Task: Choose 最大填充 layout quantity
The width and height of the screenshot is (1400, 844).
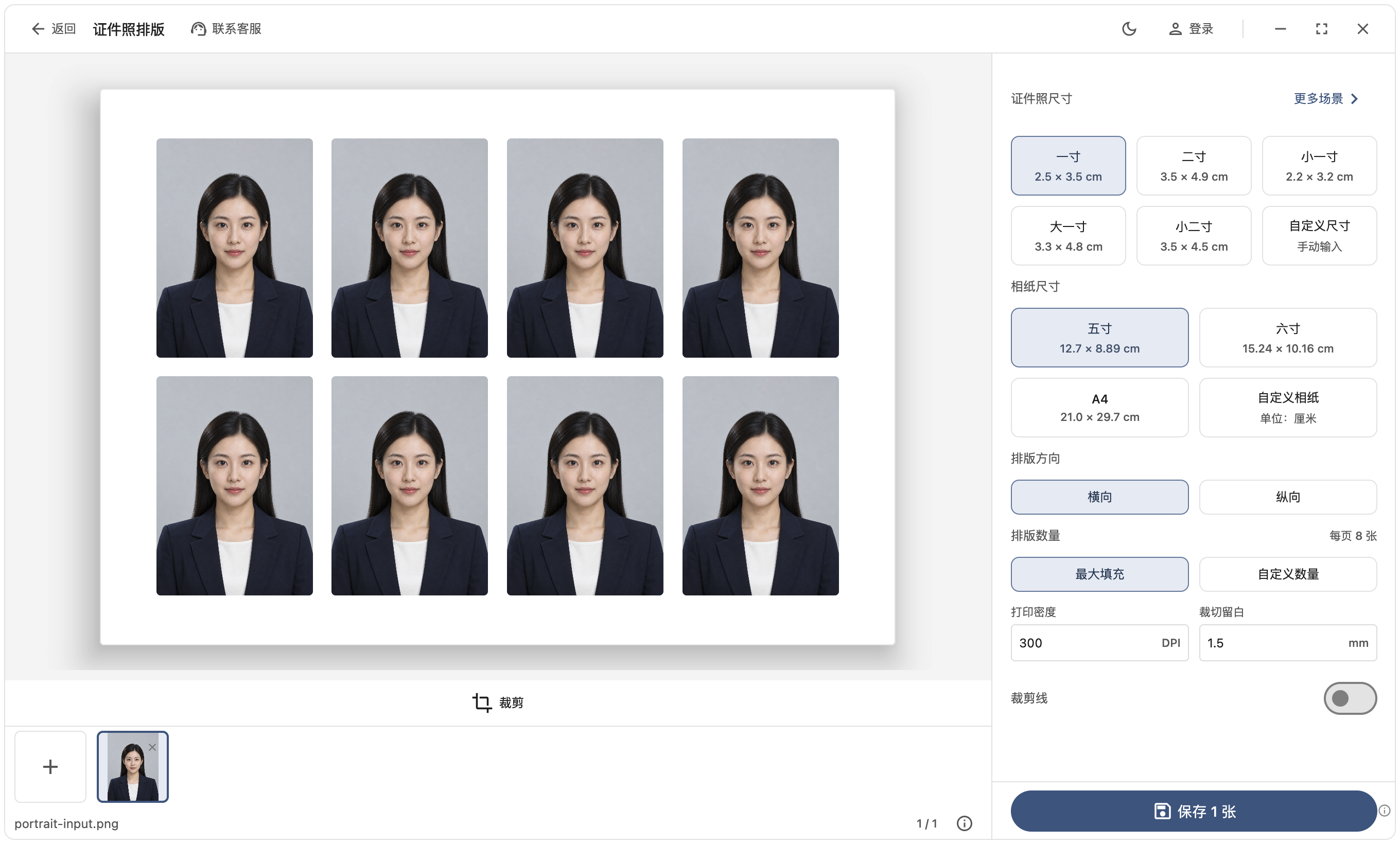Action: coord(1099,574)
